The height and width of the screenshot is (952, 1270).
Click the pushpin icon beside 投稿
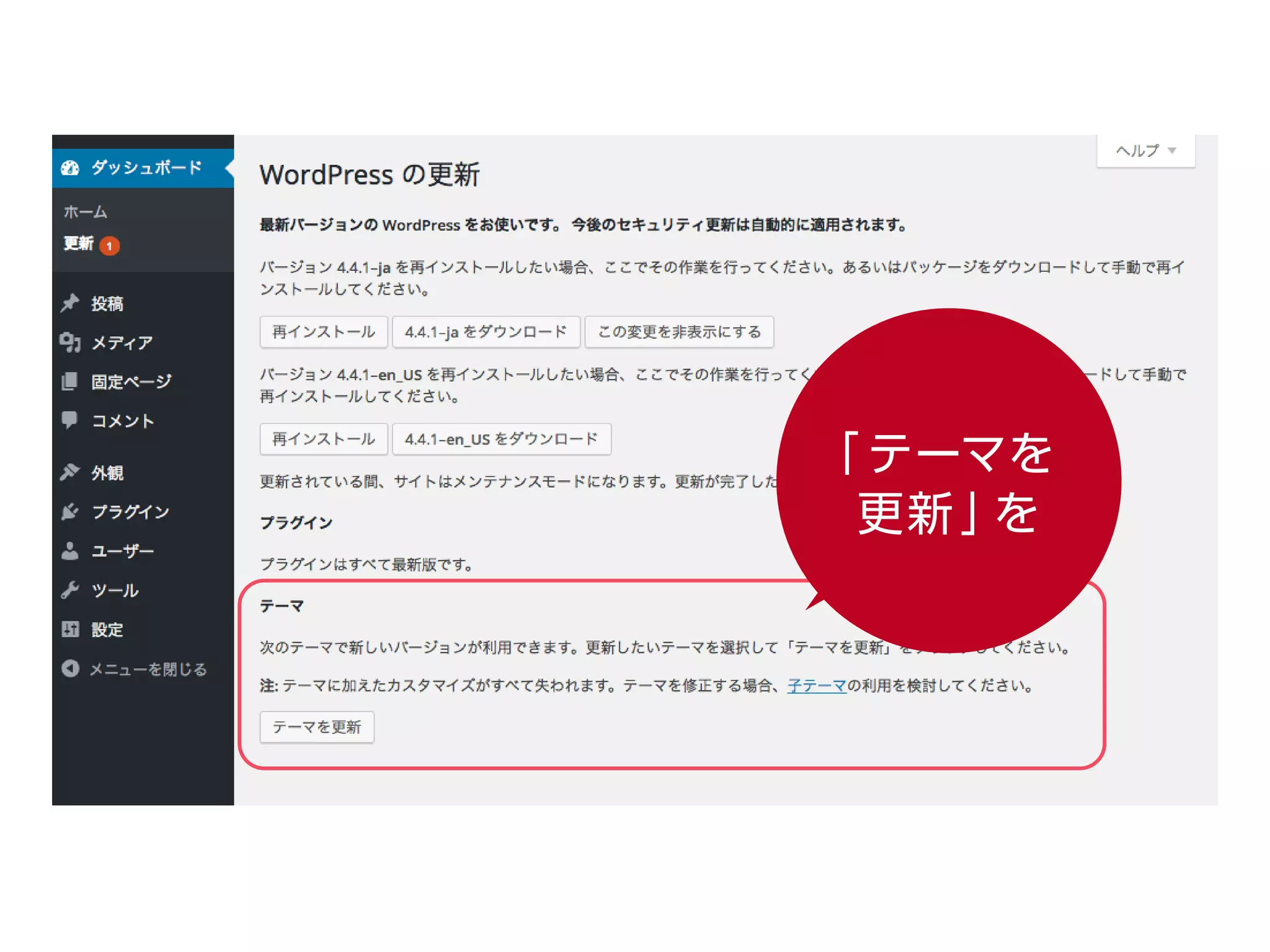coord(70,303)
